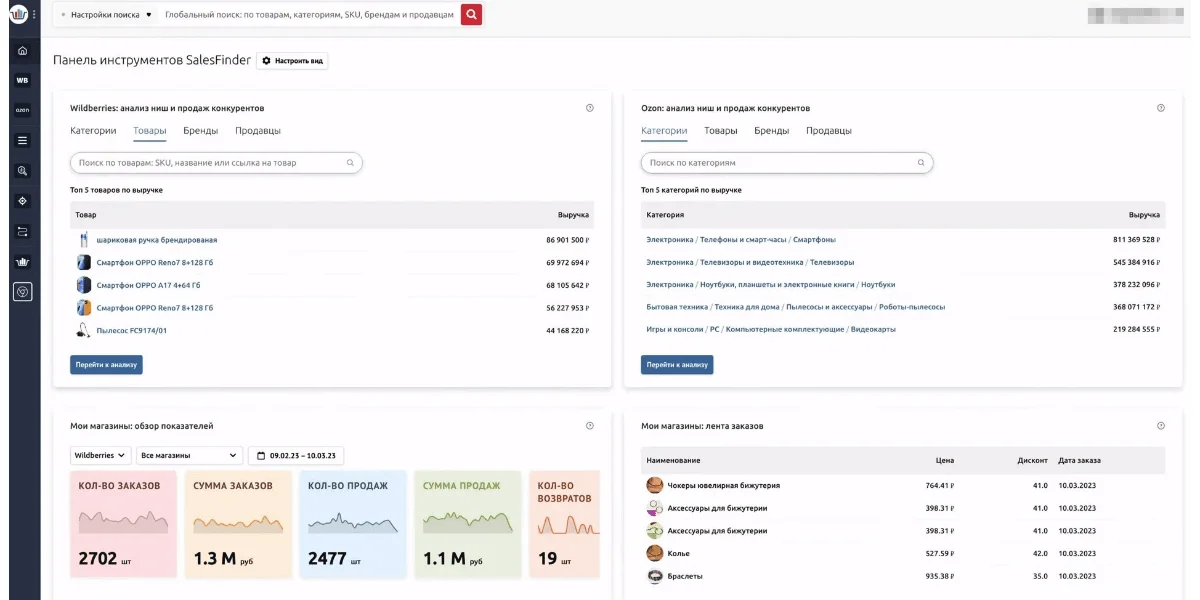Expand the Настройки поиска dropdown
The image size is (1200, 600).
click(107, 15)
